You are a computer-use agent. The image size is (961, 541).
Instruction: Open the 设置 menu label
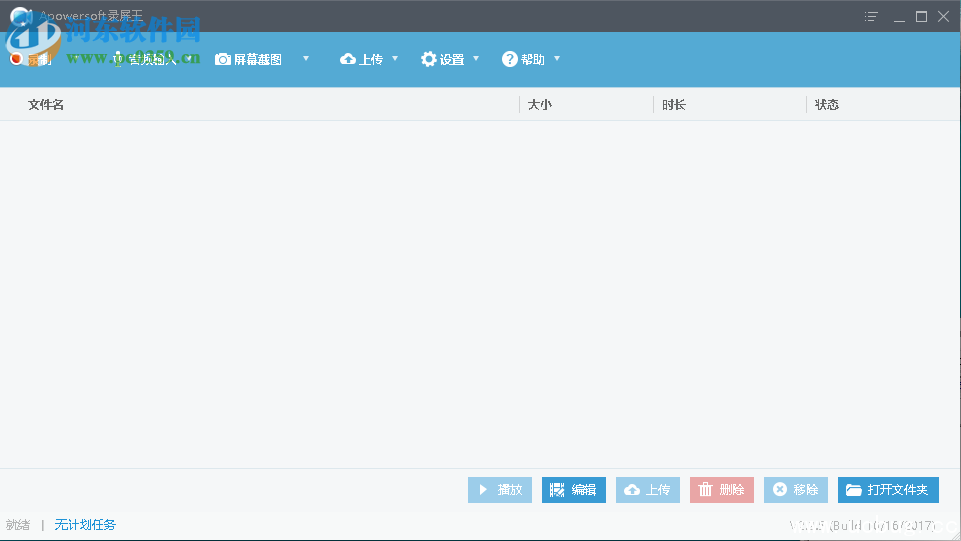452,59
